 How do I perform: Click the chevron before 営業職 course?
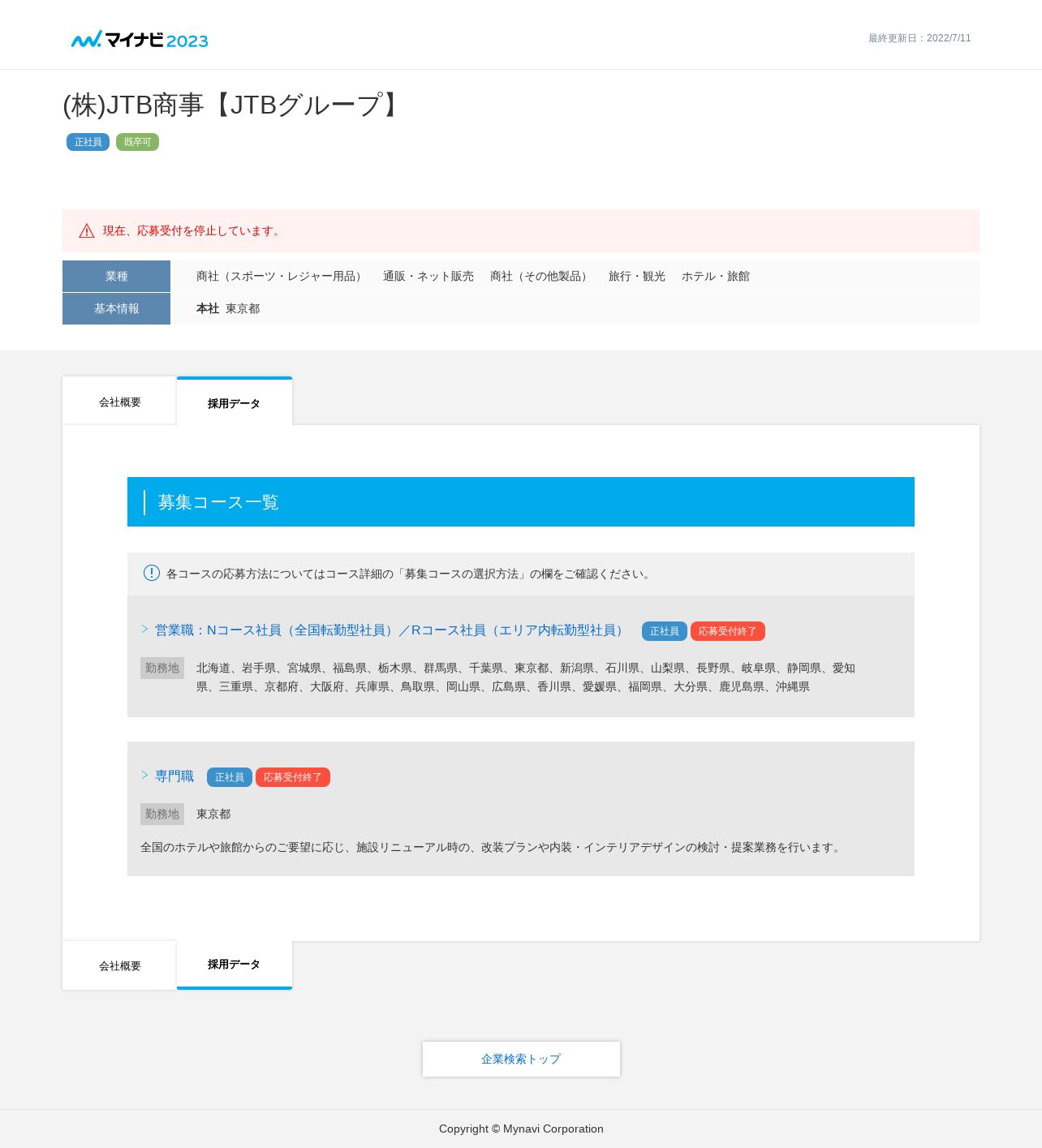144,629
